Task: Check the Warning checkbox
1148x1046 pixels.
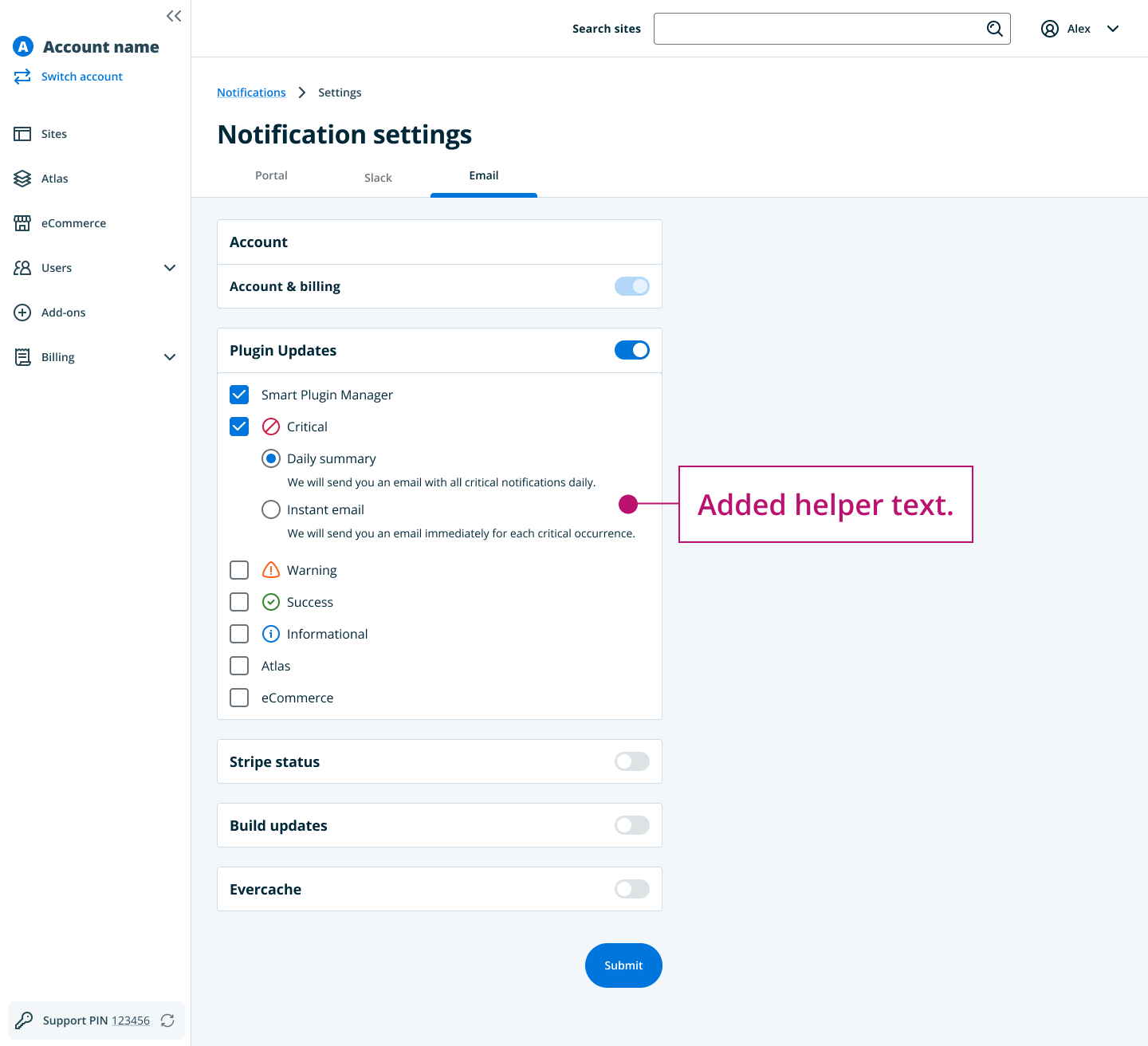Action: pos(239,570)
